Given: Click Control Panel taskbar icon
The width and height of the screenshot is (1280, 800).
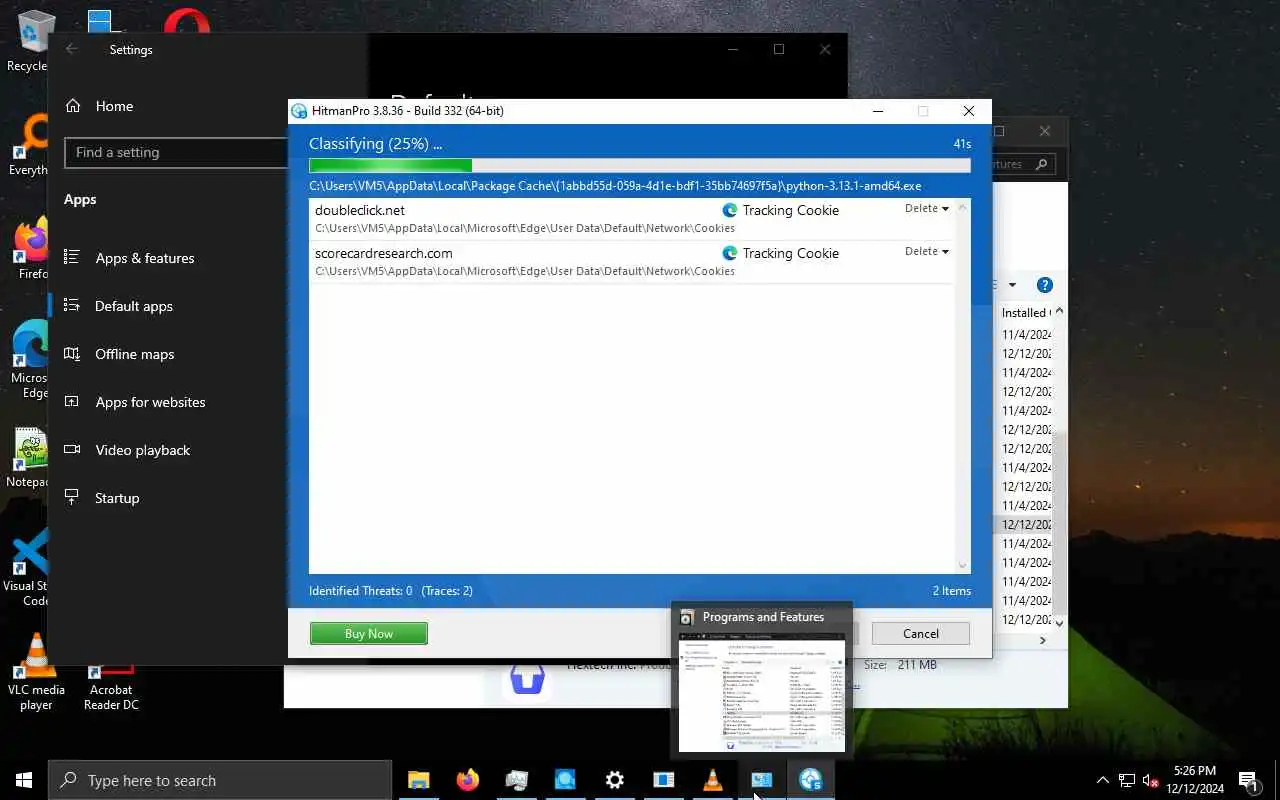Looking at the screenshot, I should (x=762, y=780).
